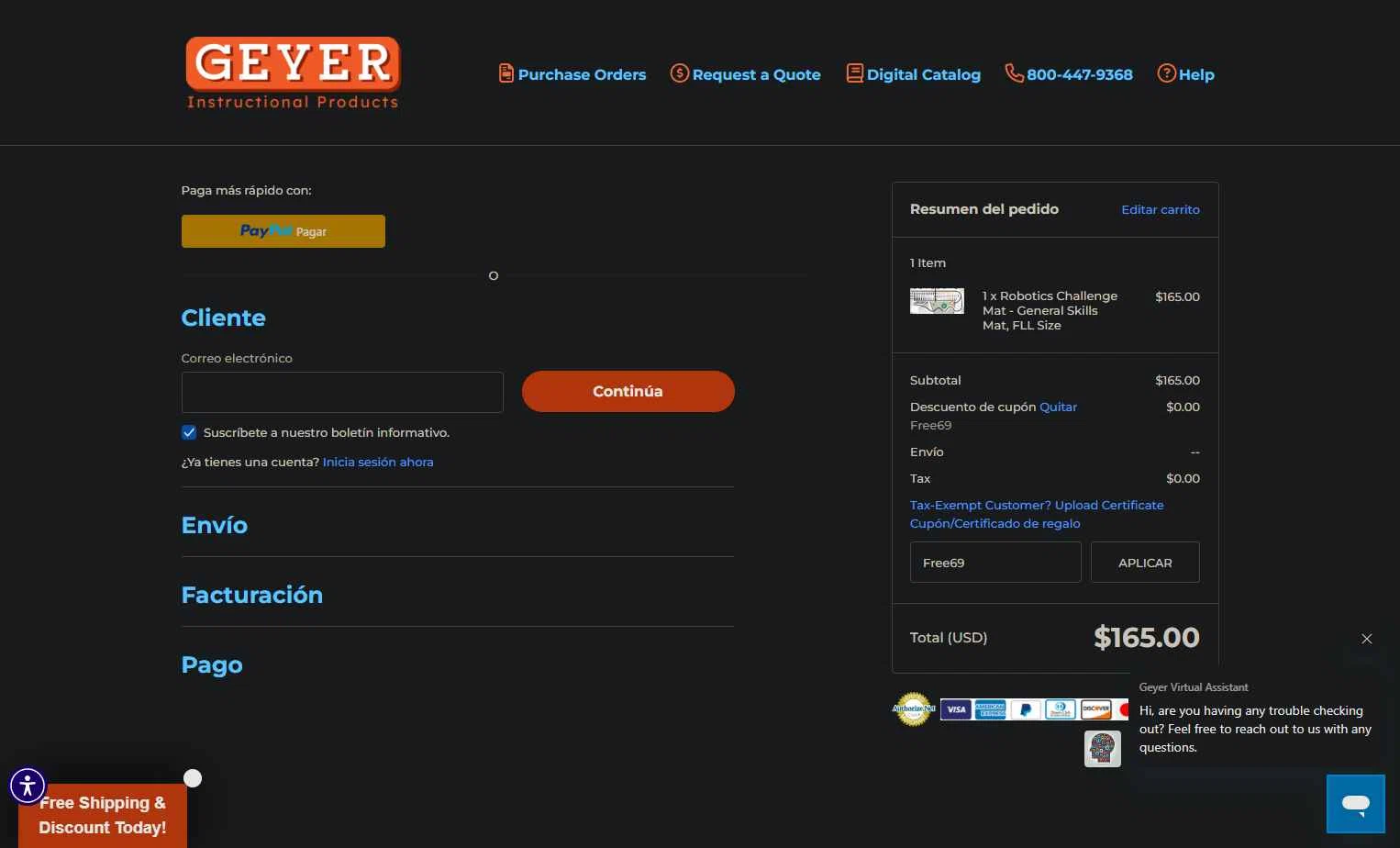Open the chat bubble button

tap(1355, 804)
